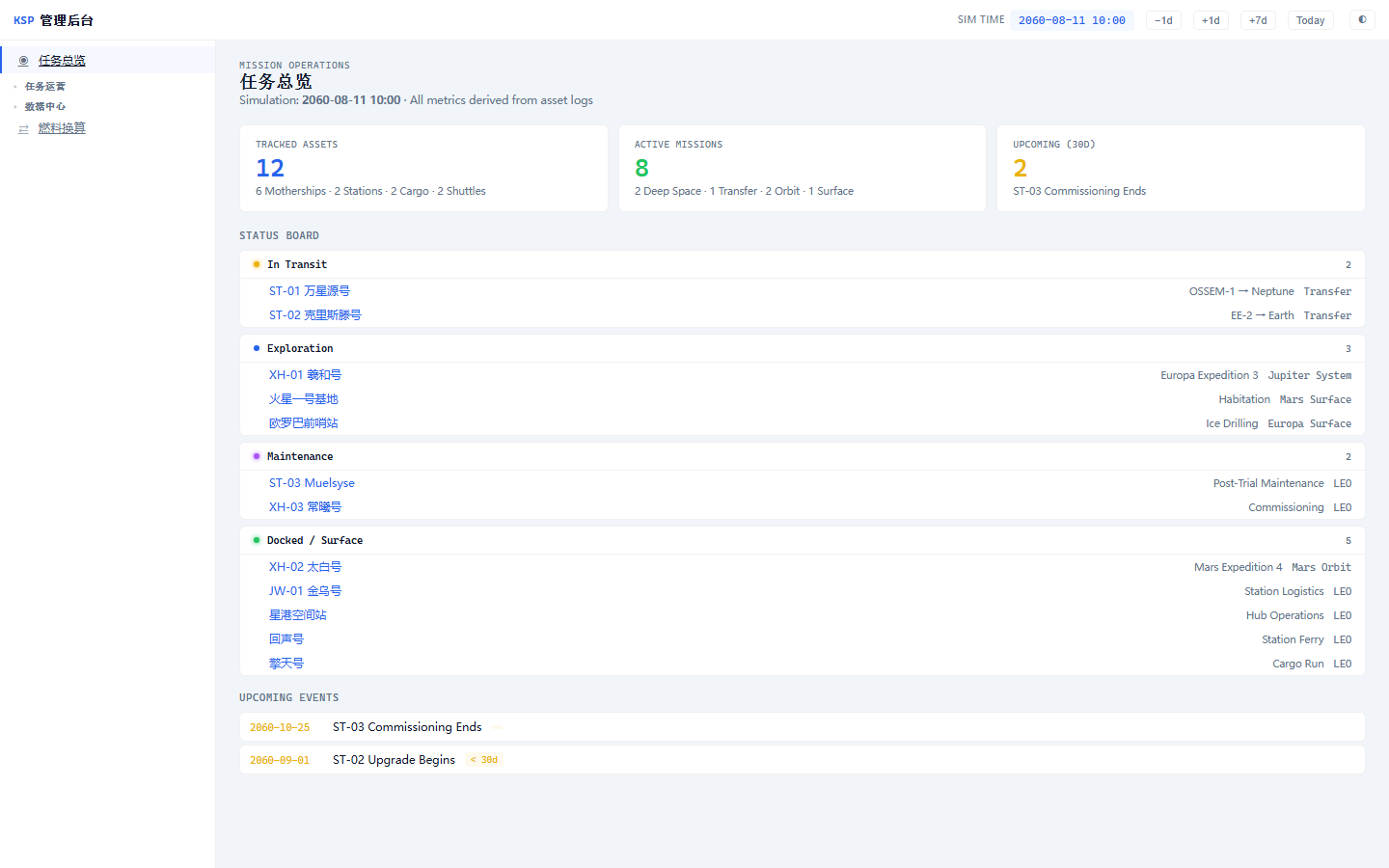
Task: Click the Maintenance purple status dot
Action: (256, 456)
